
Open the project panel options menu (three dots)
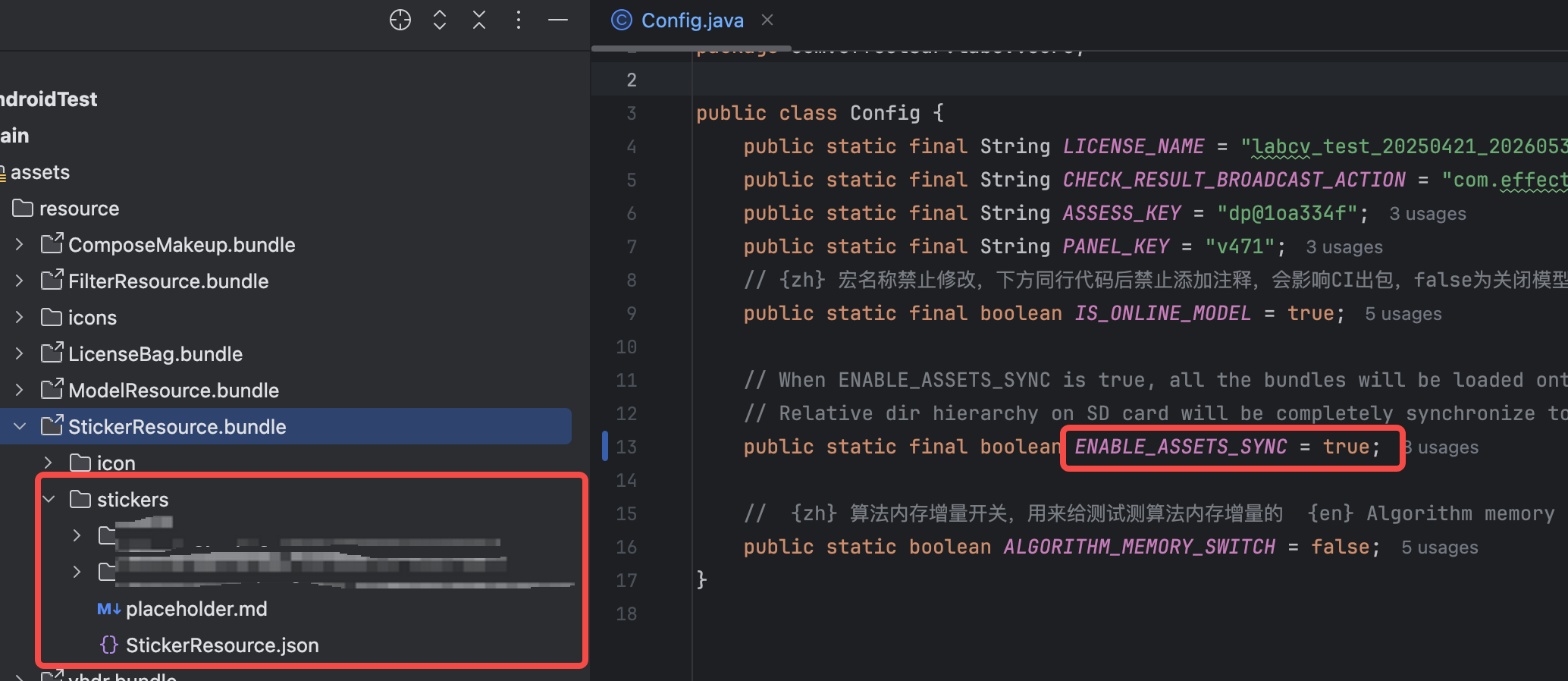519,20
